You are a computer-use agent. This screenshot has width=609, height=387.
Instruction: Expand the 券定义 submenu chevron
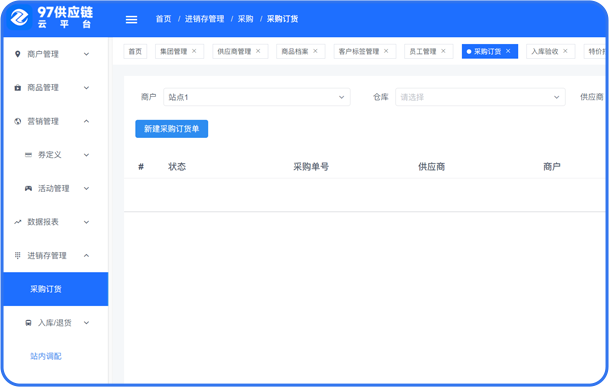click(x=87, y=155)
